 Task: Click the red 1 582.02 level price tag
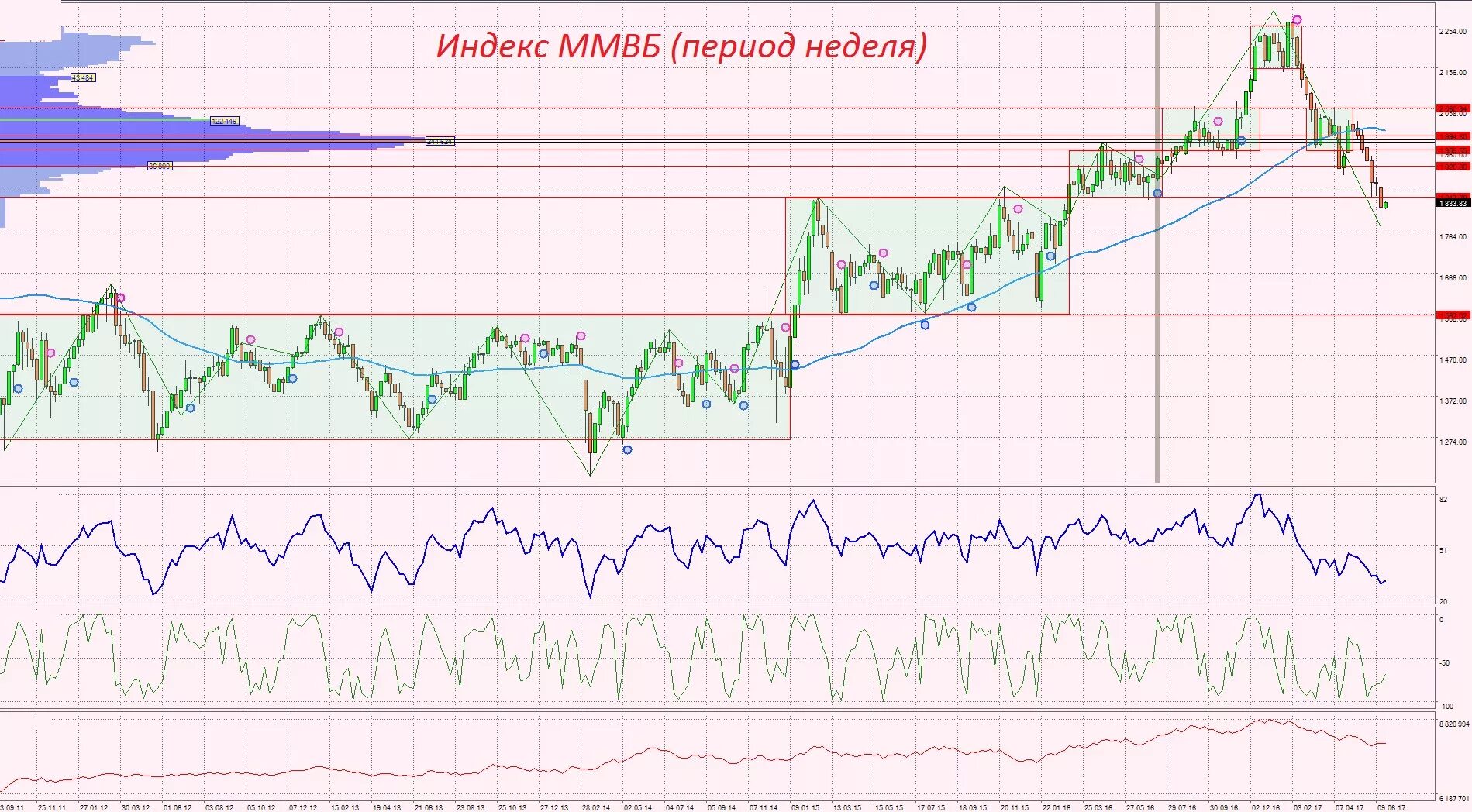tap(1453, 316)
